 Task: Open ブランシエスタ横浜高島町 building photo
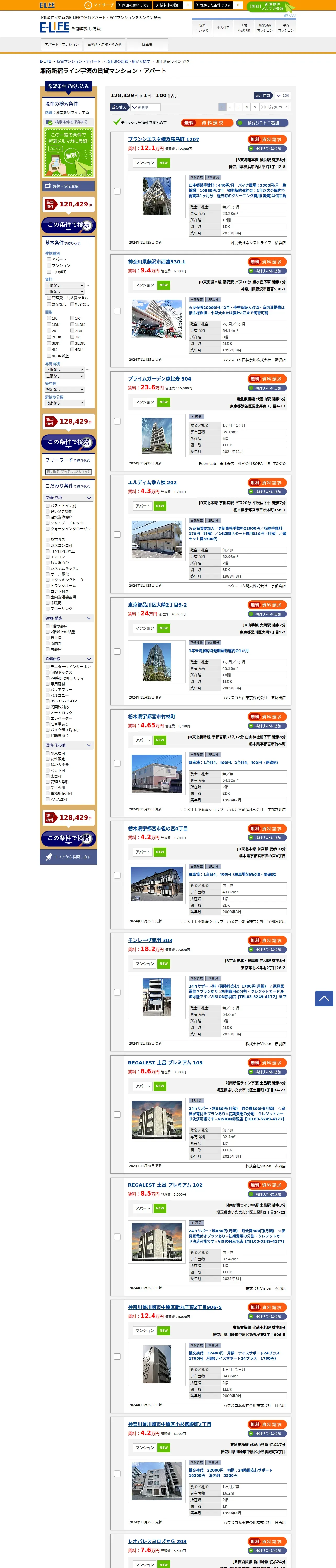tap(157, 196)
